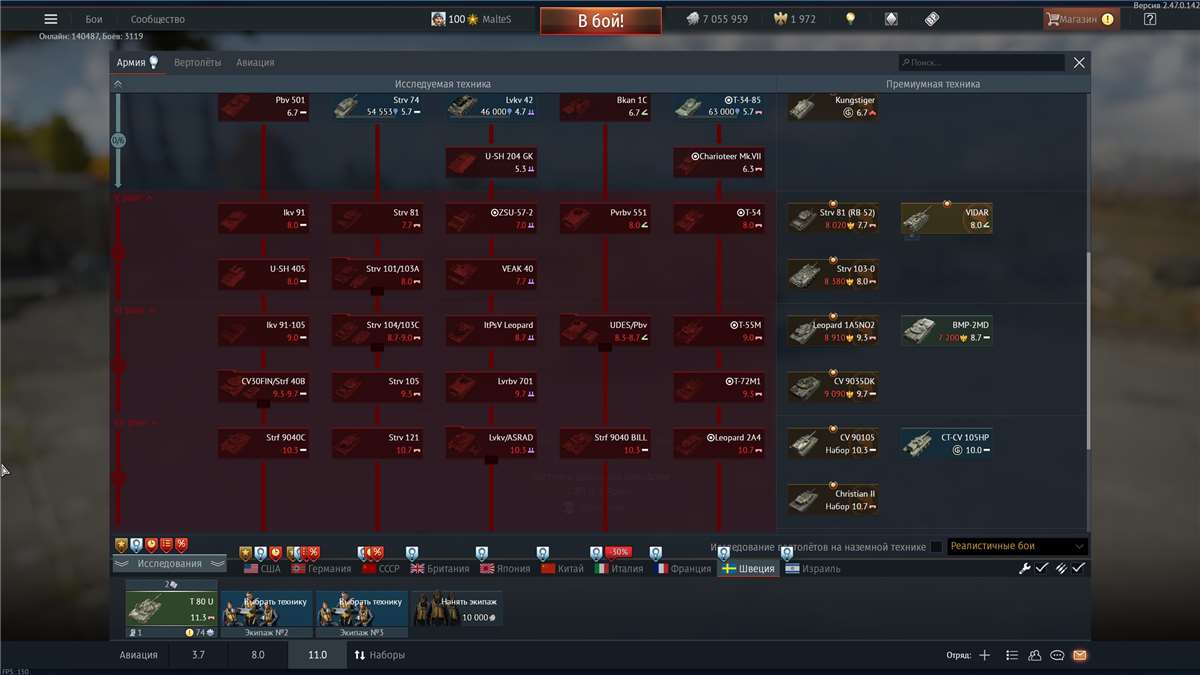Collapse the Исследования panel
This screenshot has height=675, width=1200.
[x=169, y=564]
